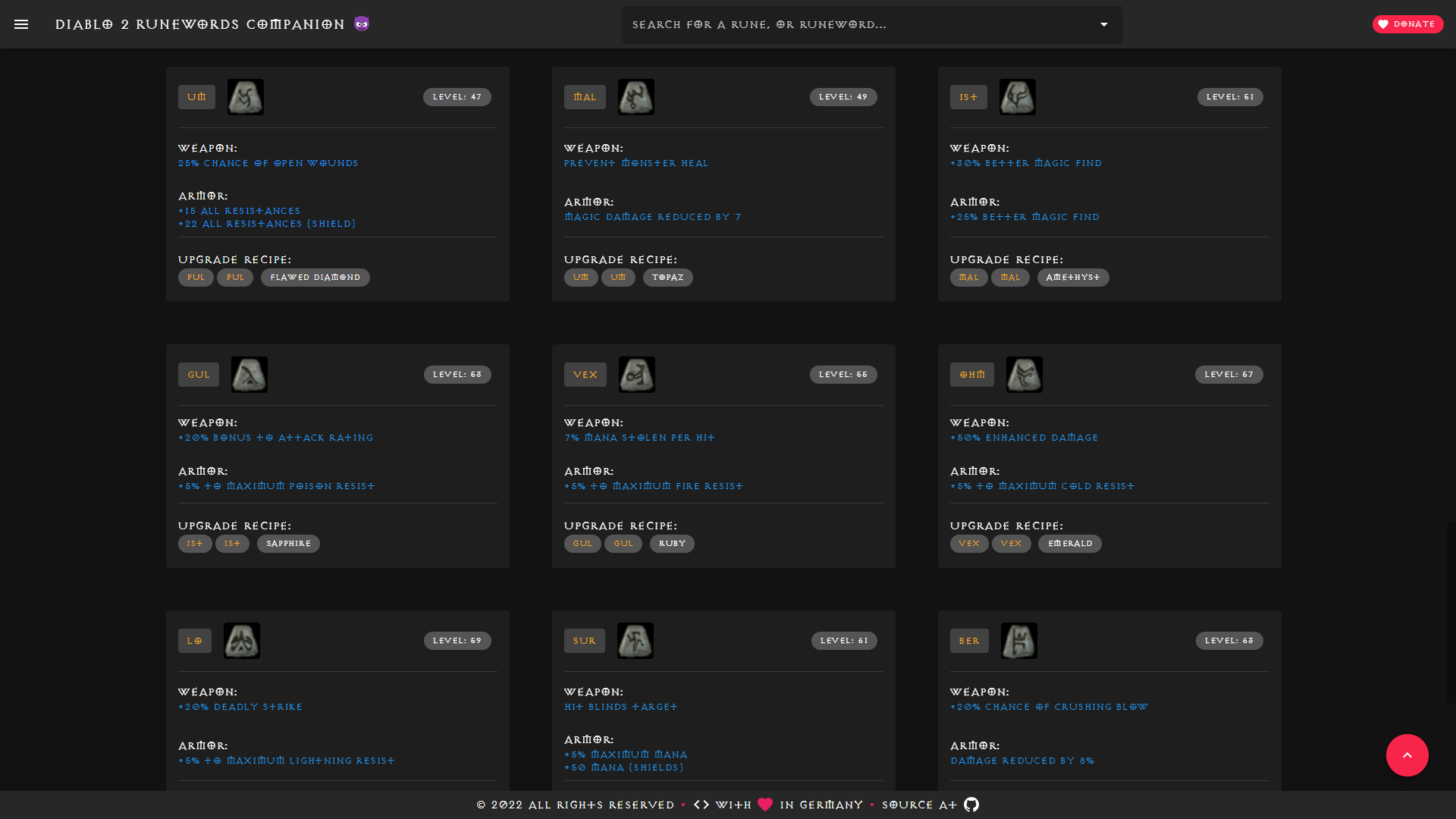The image size is (1456, 819).
Task: Select the Ist rune name chip
Action: click(968, 97)
